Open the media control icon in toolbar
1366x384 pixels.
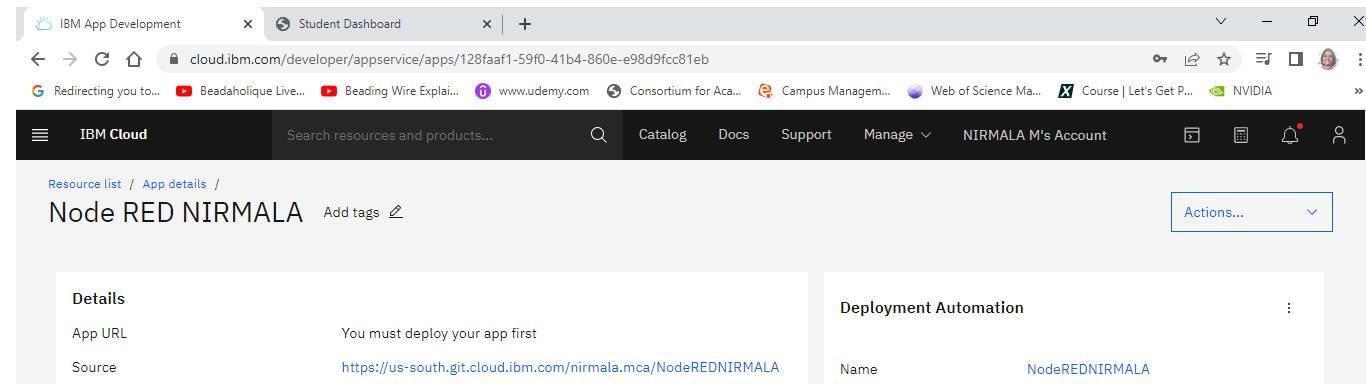coord(1263,59)
